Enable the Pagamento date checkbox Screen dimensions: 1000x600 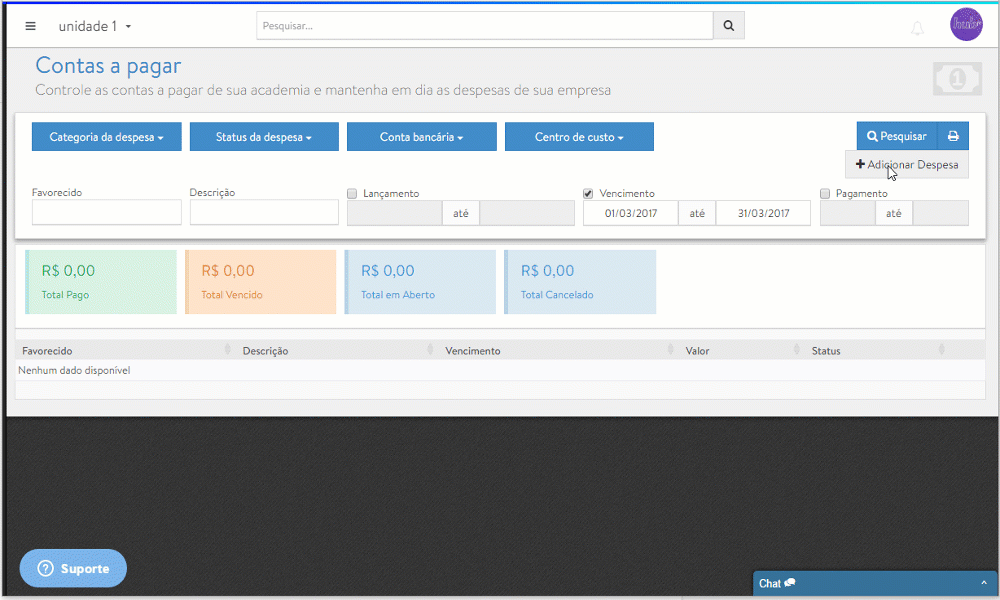(825, 193)
